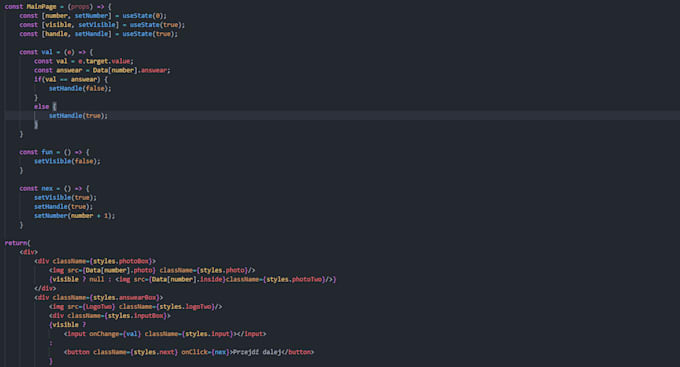Screen dimensions: 680x367
Task: Click the 'const MainPage' declaration line
Action: pyautogui.click(x=58, y=7)
